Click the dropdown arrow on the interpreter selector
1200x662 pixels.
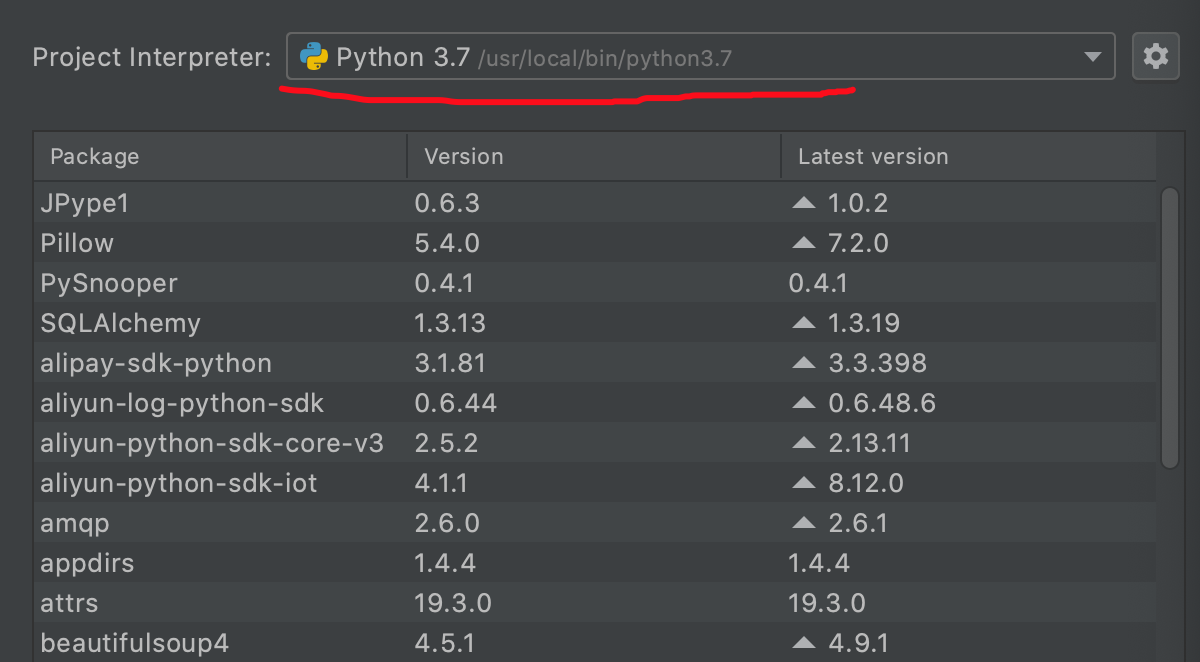click(1092, 56)
